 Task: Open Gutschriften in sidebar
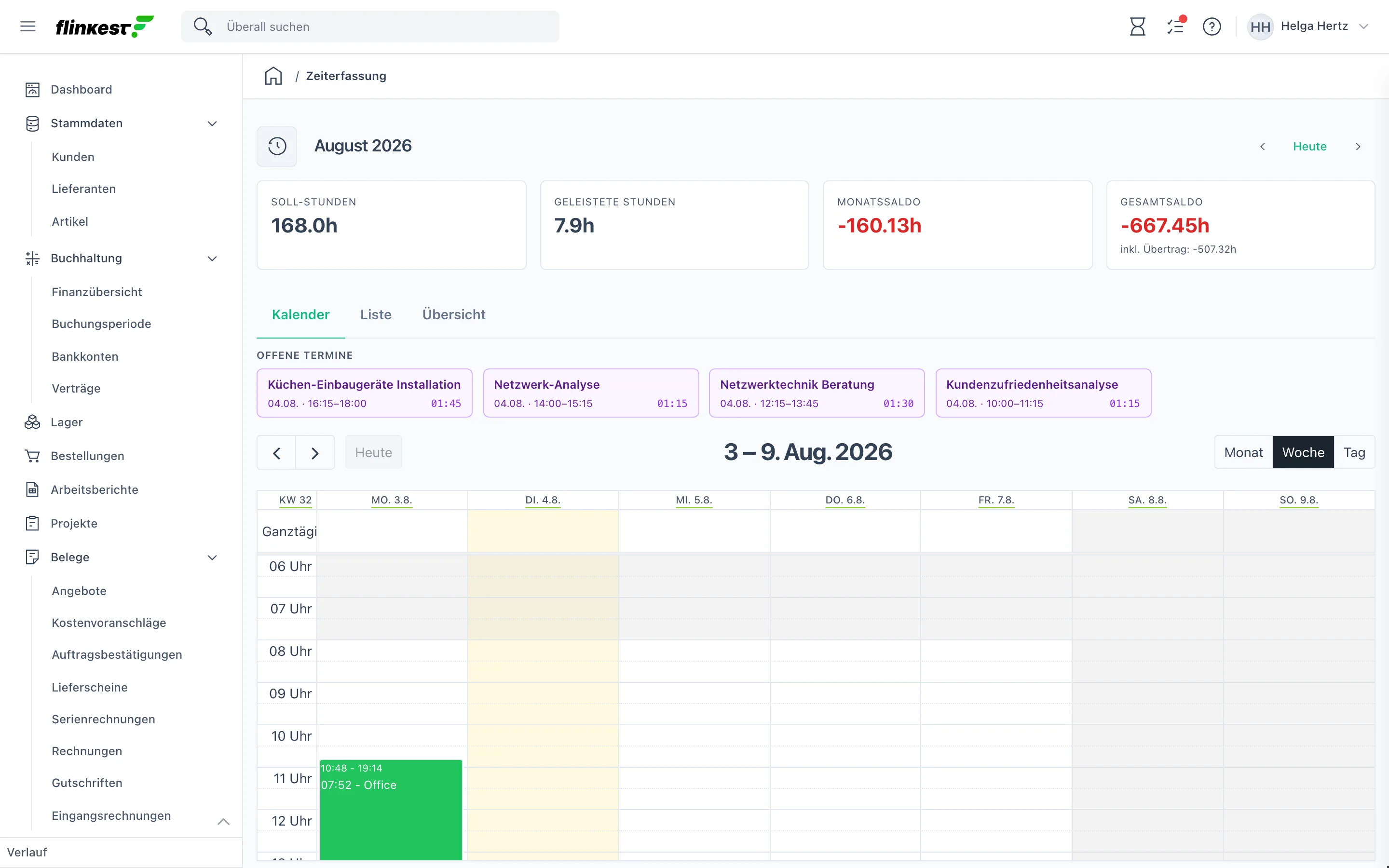[87, 783]
